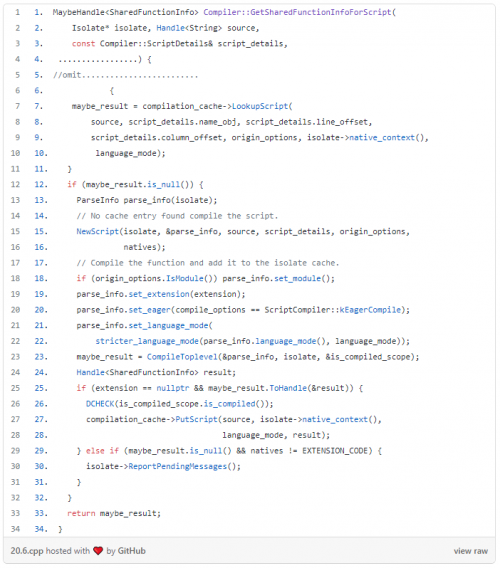Select gutter line number 23
Viewport: 500px width, 568px height.
click(x=15, y=357)
